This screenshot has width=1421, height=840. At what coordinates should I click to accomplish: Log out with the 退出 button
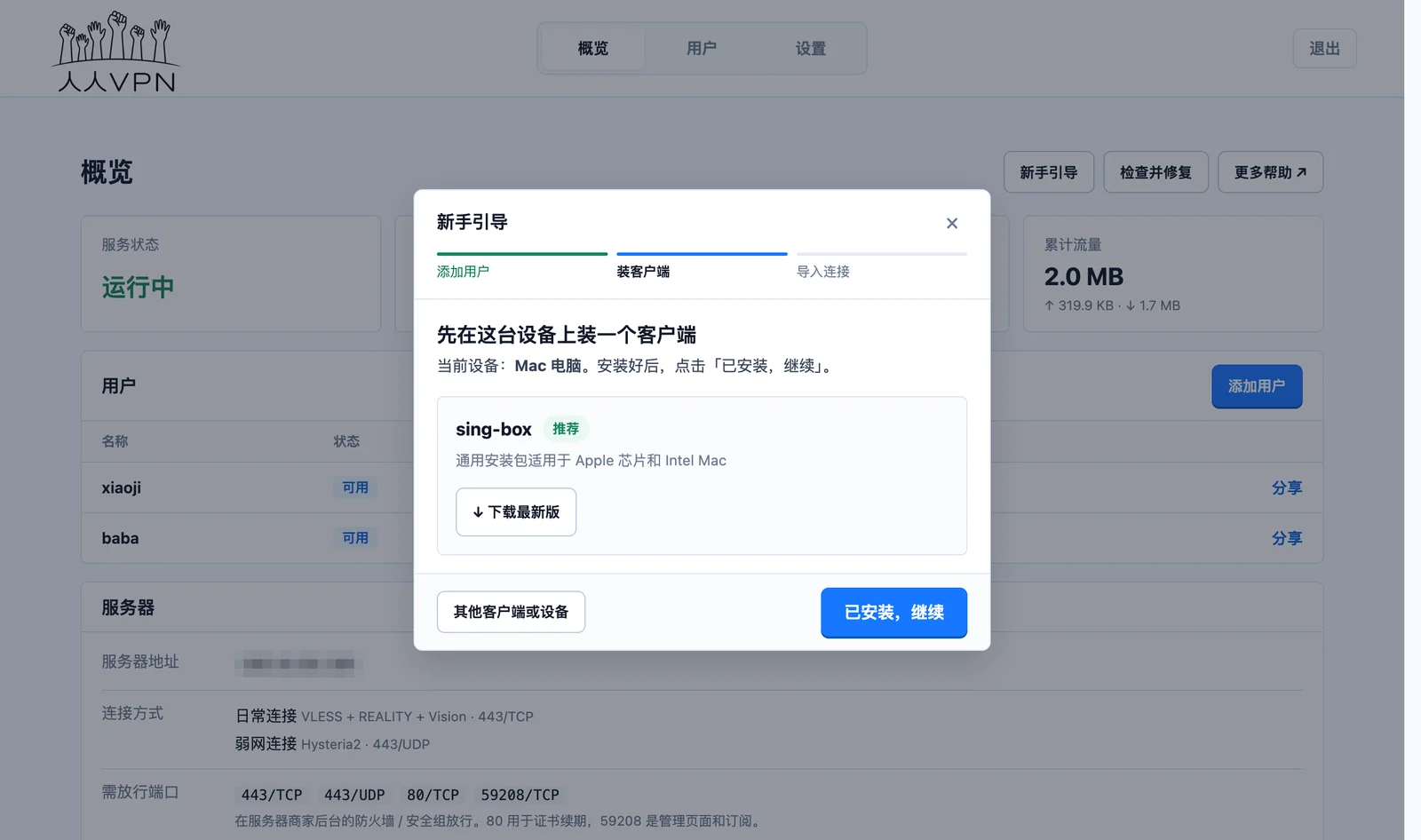(1324, 48)
